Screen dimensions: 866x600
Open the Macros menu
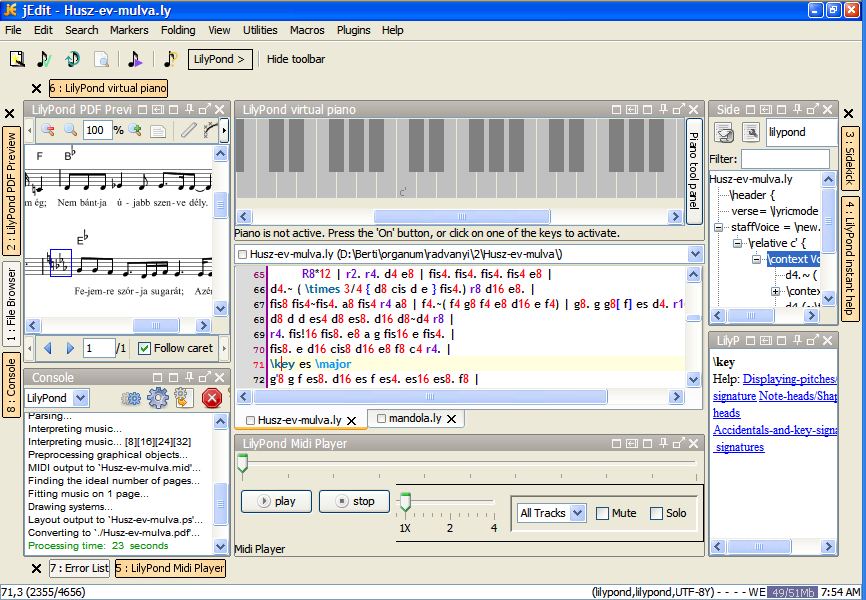pos(307,30)
